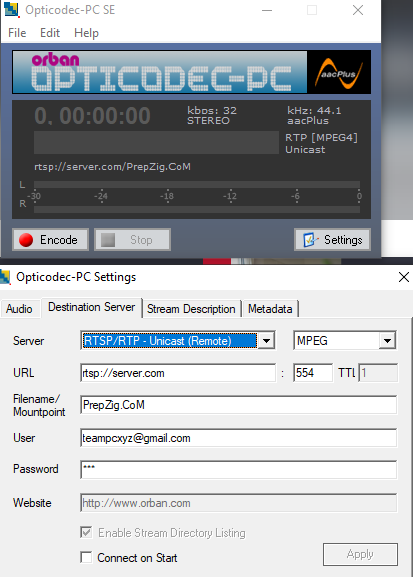Click the Password field
Screen dimensions: 413x577
click(x=239, y=470)
